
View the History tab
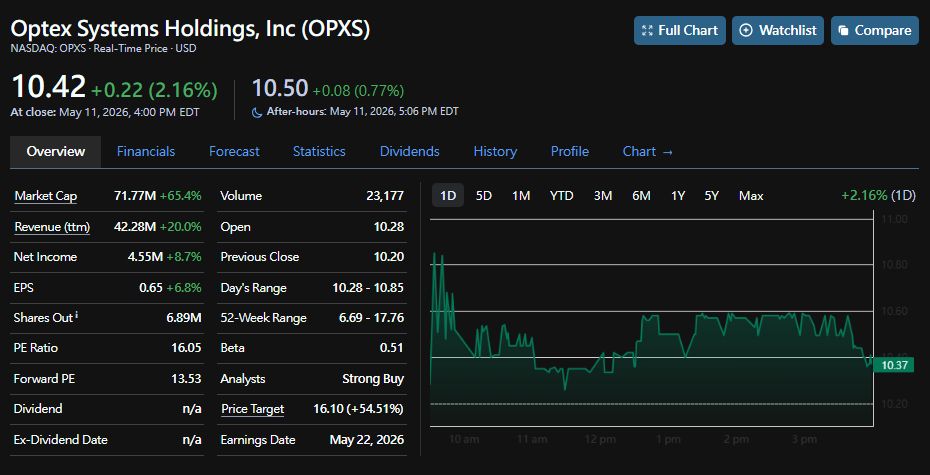pyautogui.click(x=495, y=152)
